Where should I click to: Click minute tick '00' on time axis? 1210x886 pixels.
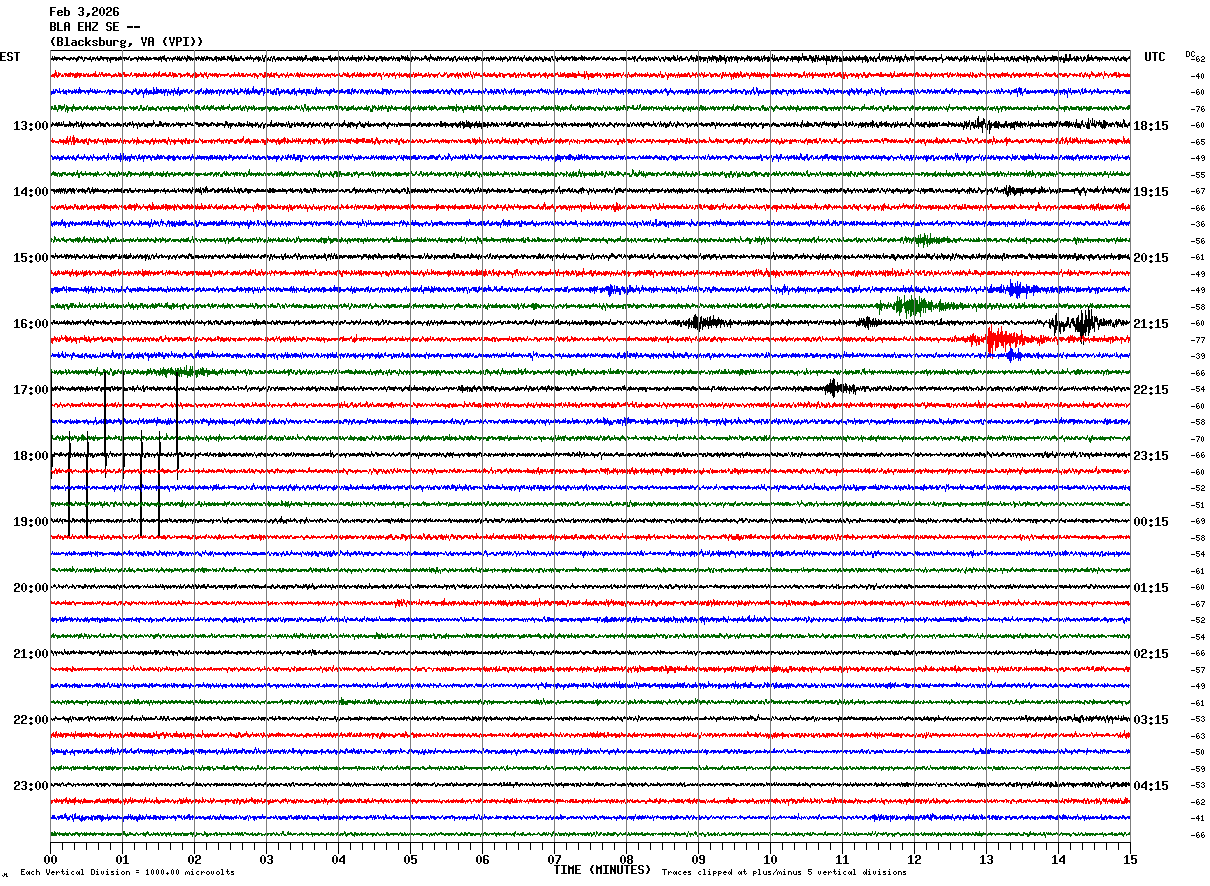tap(50, 859)
